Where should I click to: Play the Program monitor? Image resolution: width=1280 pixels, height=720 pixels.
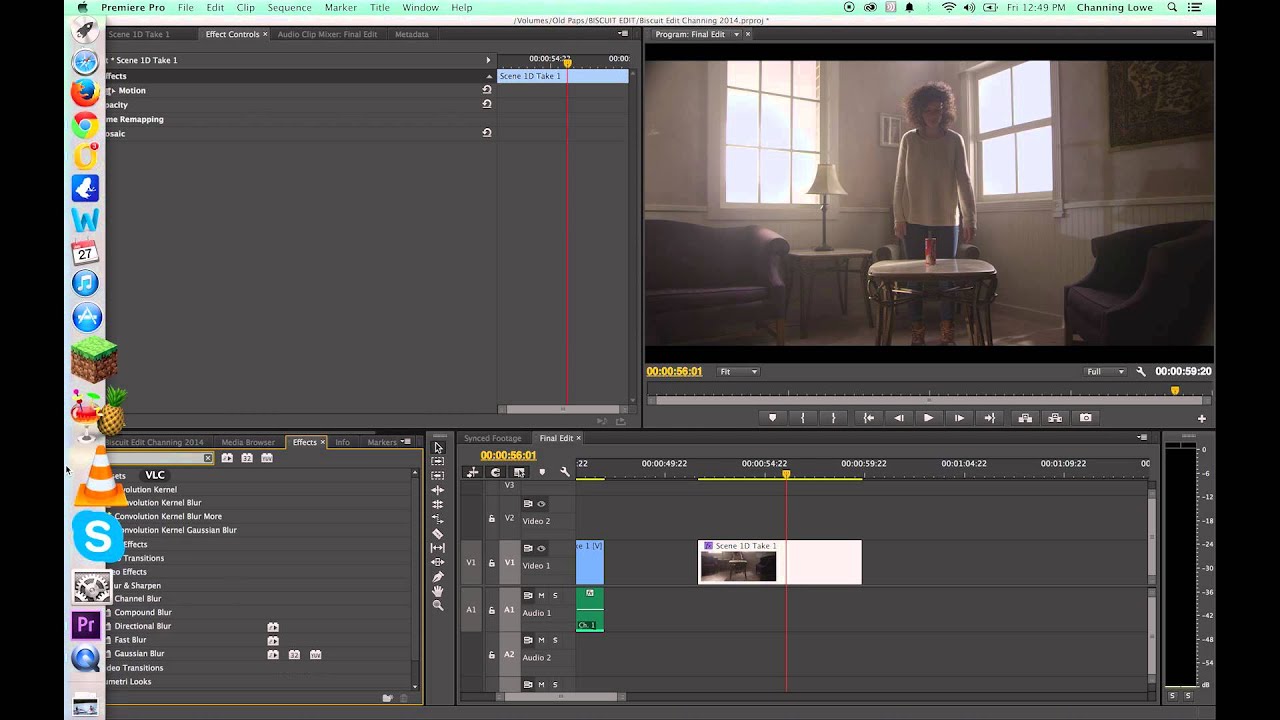pyautogui.click(x=928, y=418)
